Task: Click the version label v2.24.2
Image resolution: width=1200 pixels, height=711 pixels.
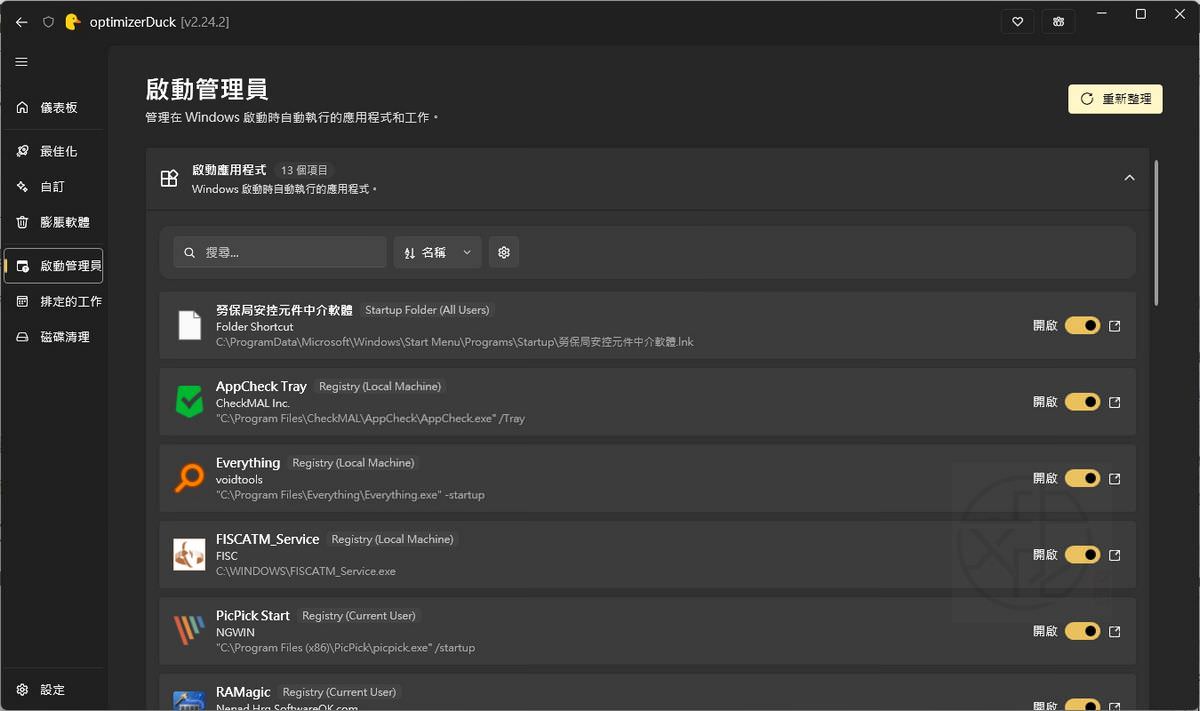Action: coord(205,22)
